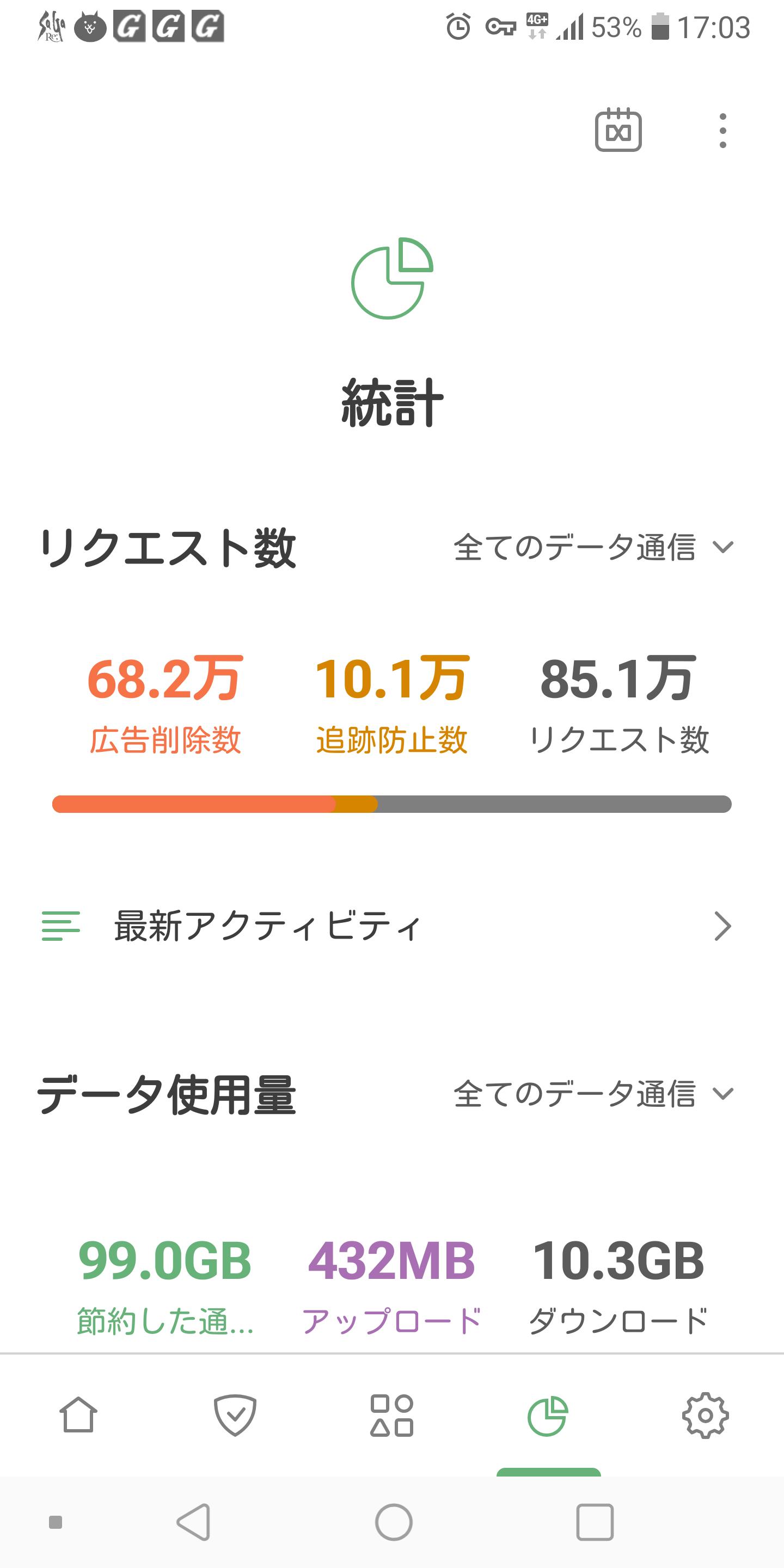
Task: Tap the requests ratio progress bar
Action: click(392, 804)
